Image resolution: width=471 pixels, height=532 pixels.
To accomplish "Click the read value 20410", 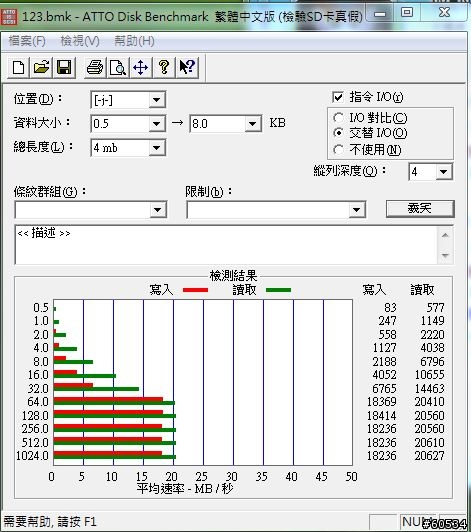I will click(x=429, y=402).
